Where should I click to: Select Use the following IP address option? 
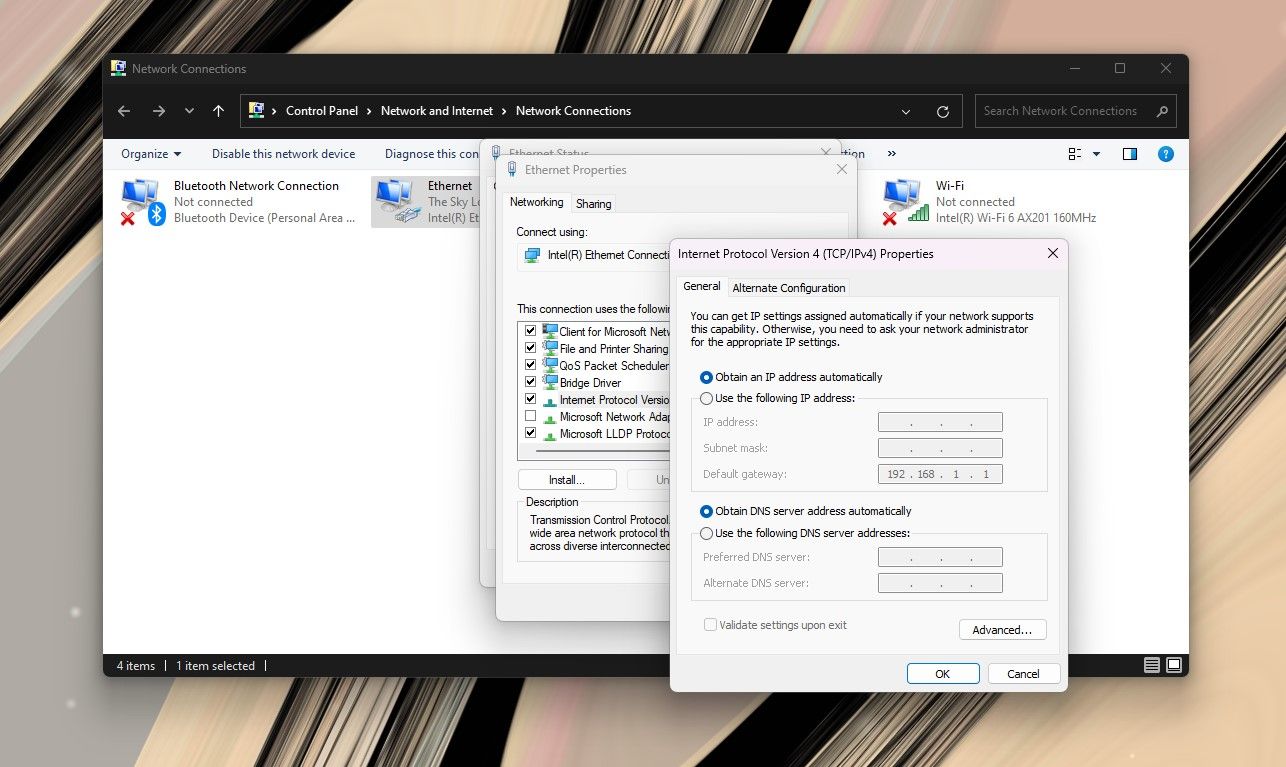point(707,398)
